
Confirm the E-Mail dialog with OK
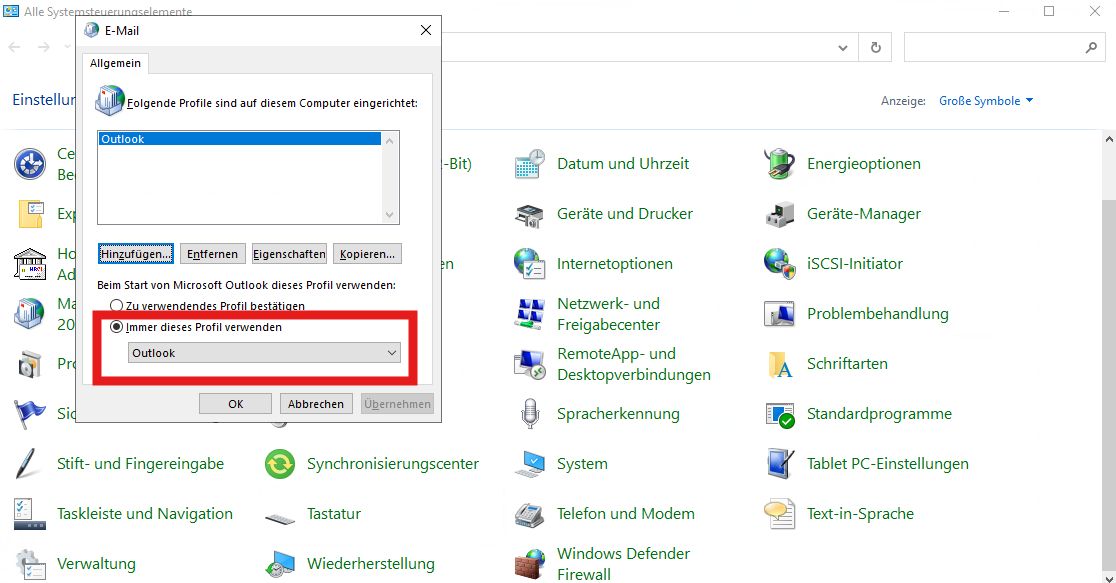(x=236, y=404)
